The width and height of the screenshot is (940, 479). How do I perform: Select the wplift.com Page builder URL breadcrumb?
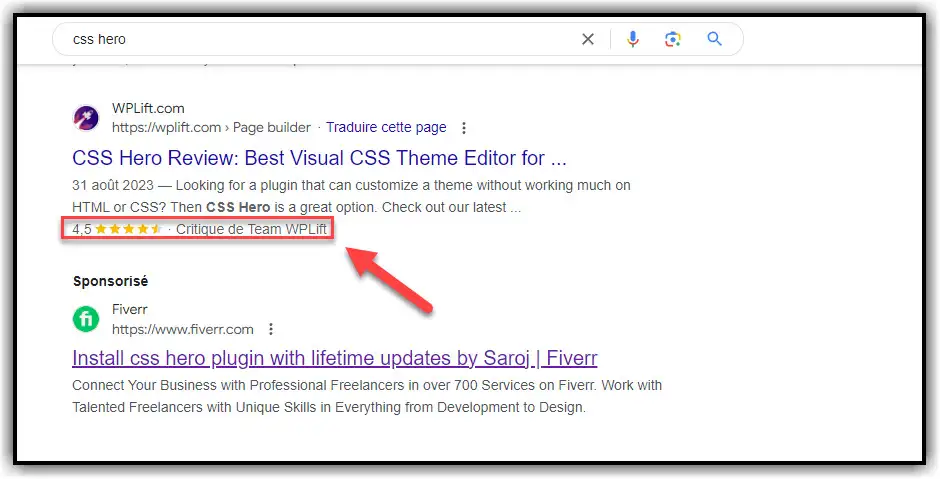pyautogui.click(x=211, y=128)
